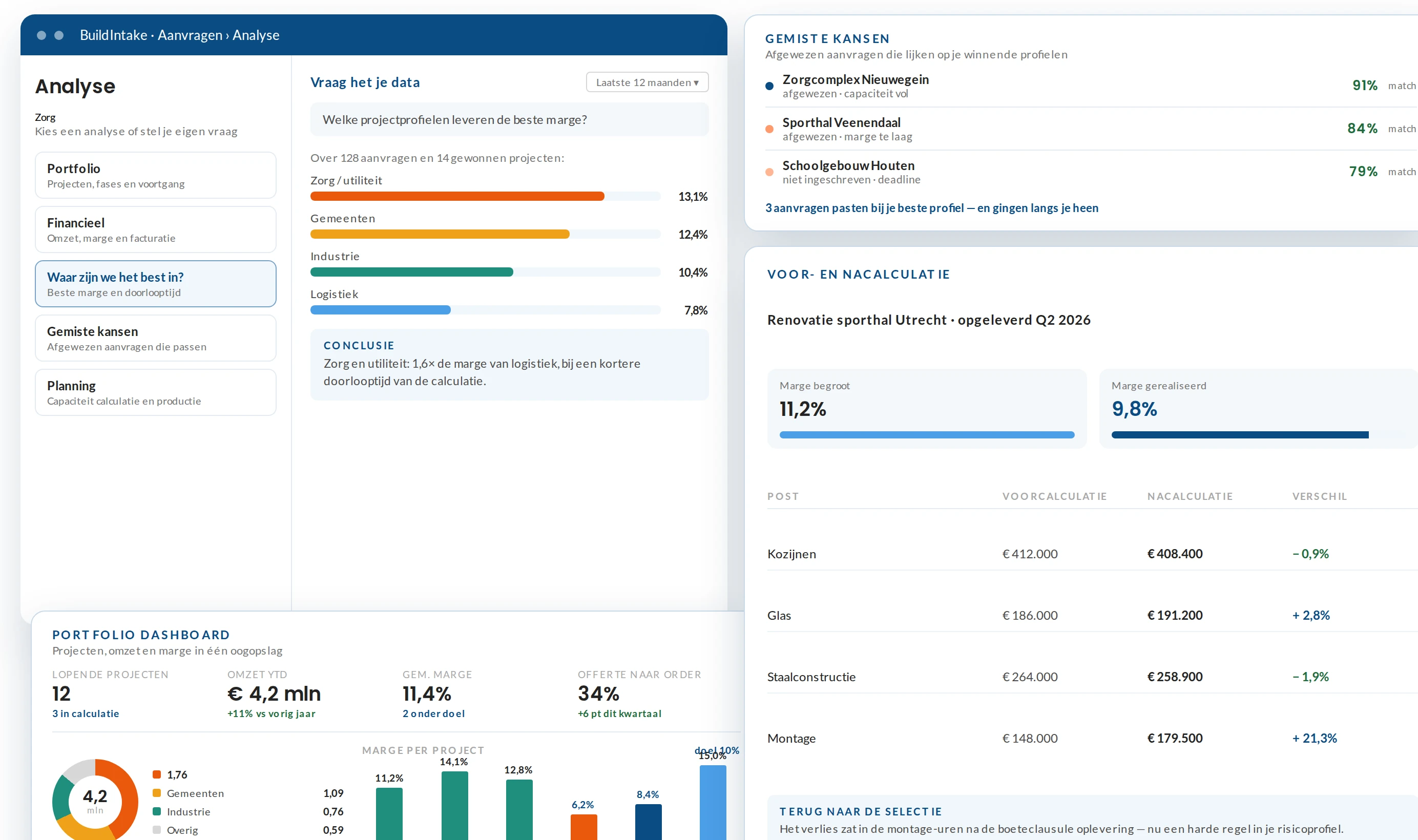Click Glas nacalculatie € 191.200

1175,615
